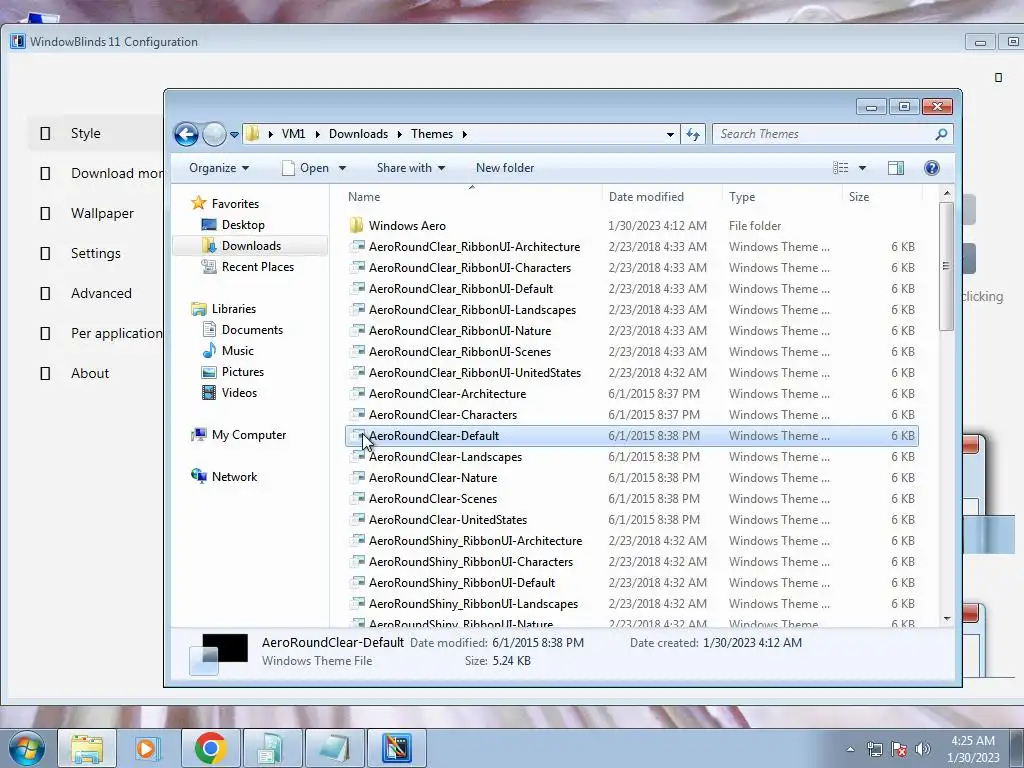Screen dimensions: 1024x768
Task: Open Windows Explorer from taskbar
Action: (x=87, y=748)
